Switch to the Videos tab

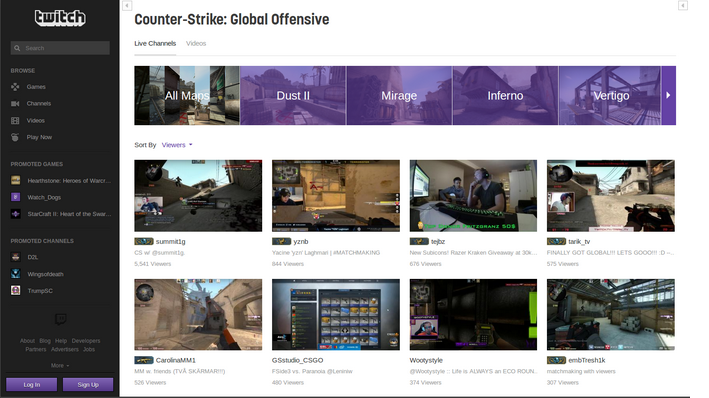pyautogui.click(x=196, y=43)
